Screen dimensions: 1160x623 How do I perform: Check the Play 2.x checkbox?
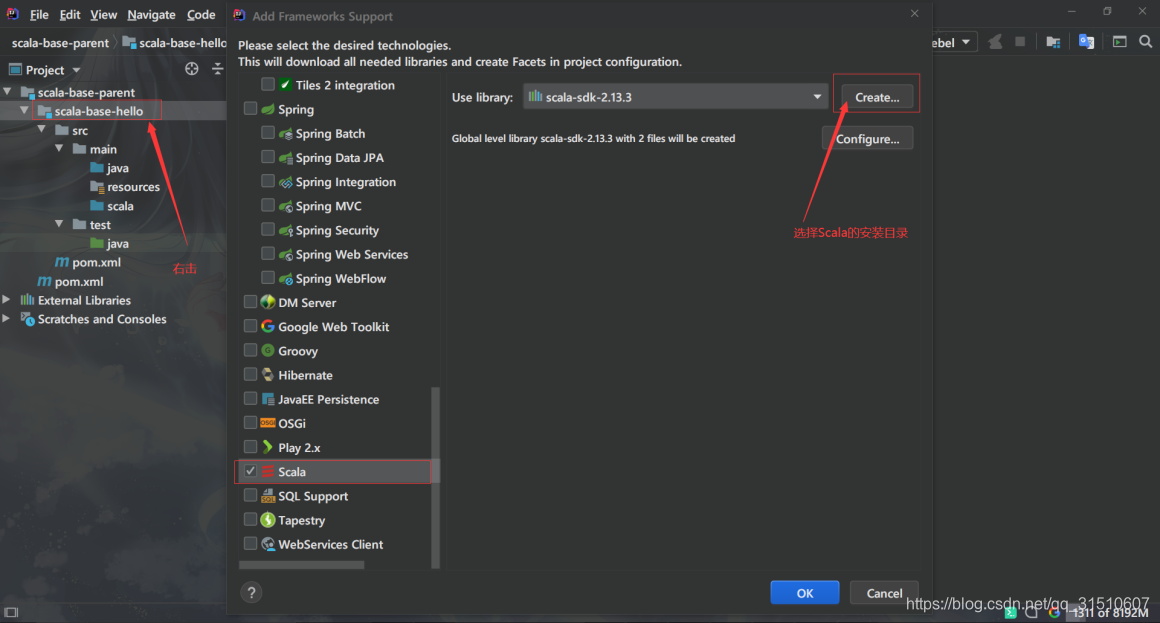click(x=251, y=447)
